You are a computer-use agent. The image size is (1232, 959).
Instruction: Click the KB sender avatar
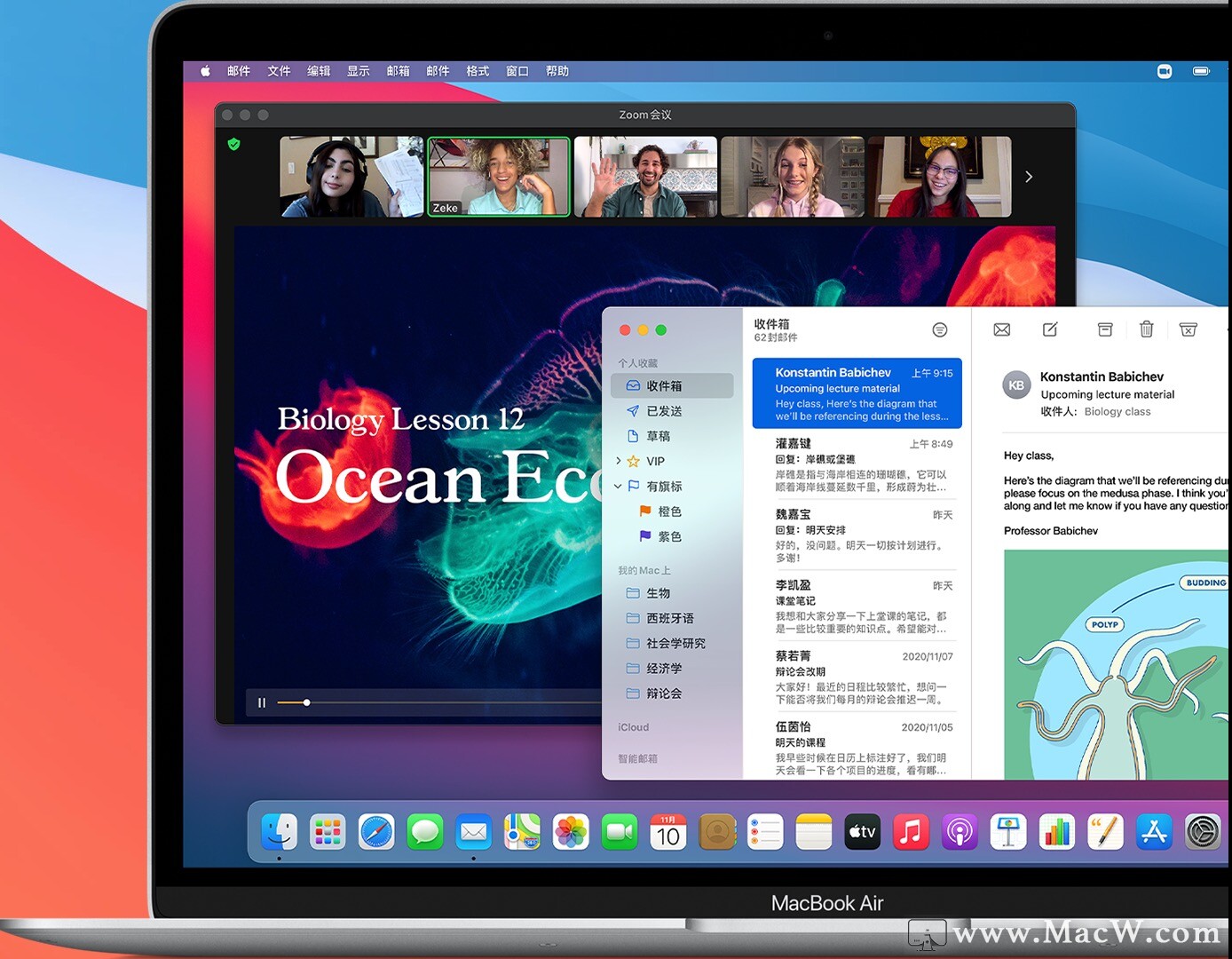(x=1016, y=385)
